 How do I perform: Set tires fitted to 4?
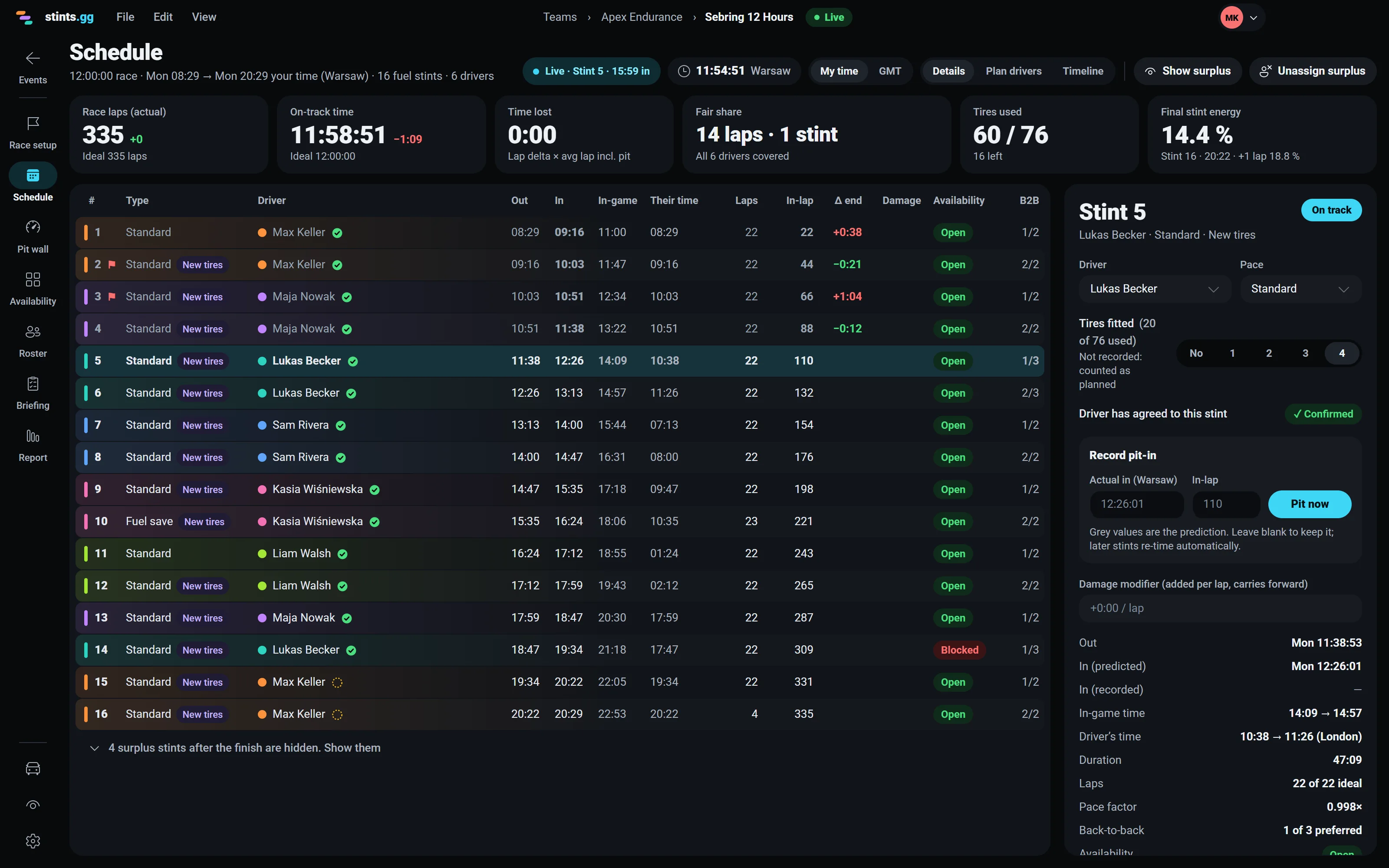coord(1341,353)
